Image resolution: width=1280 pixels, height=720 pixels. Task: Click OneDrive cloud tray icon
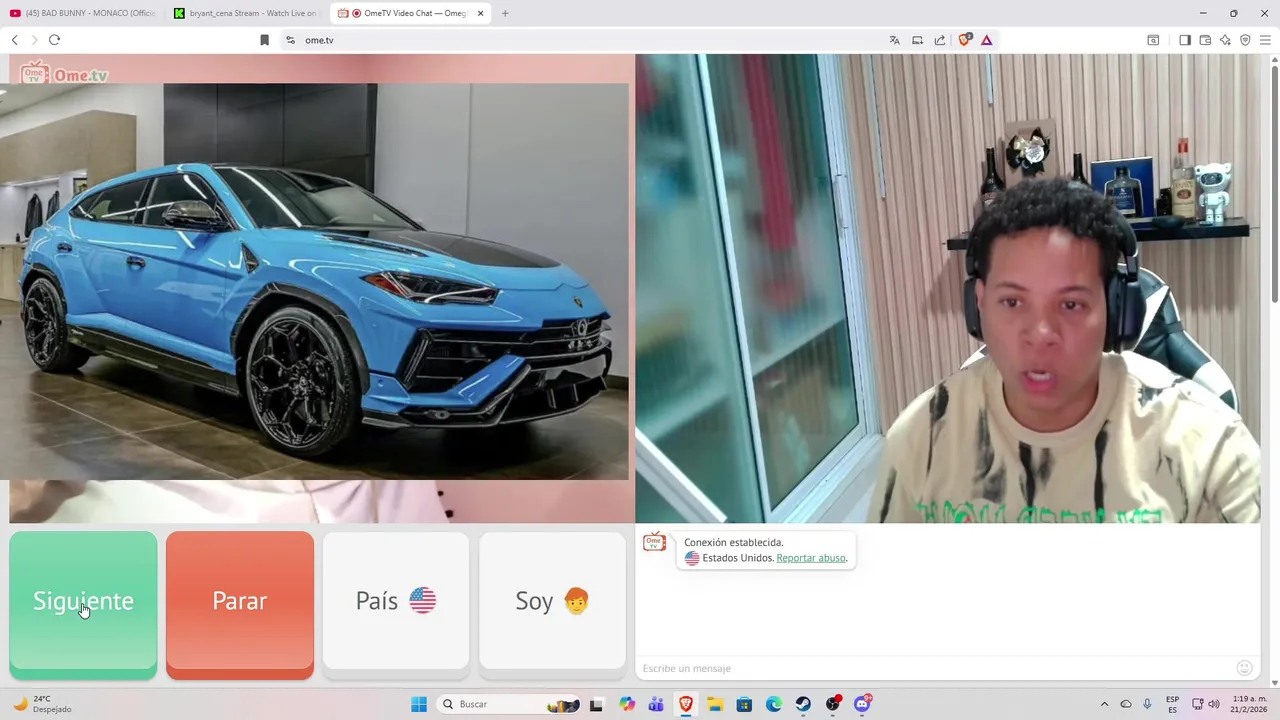(x=1126, y=704)
